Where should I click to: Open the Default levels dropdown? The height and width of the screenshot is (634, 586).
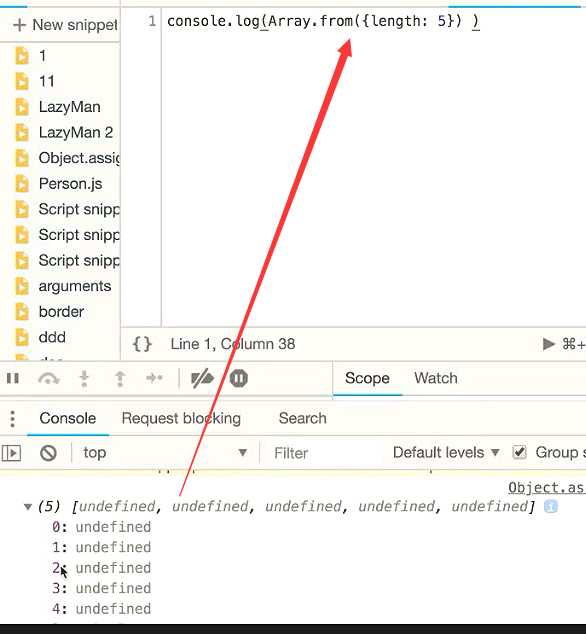point(446,453)
